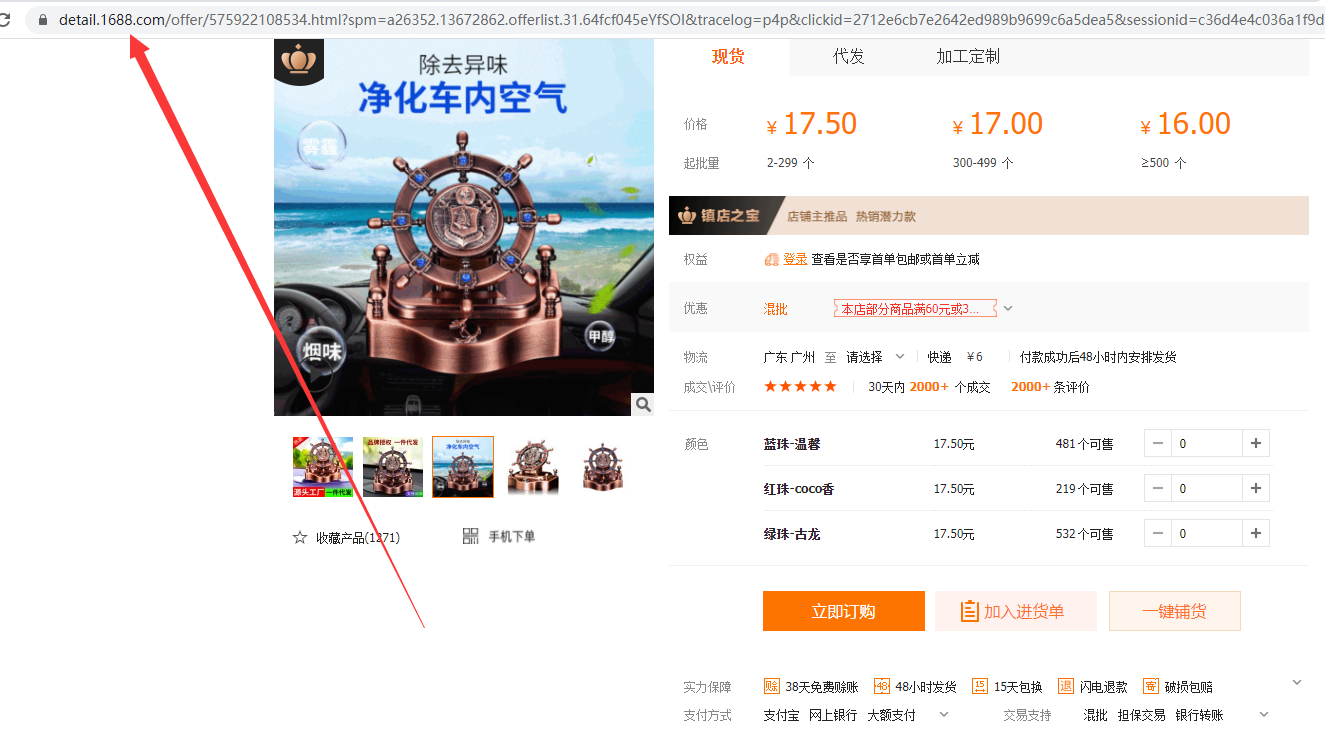Click the 本店部分商品满60元 promotion tag

(x=915, y=309)
